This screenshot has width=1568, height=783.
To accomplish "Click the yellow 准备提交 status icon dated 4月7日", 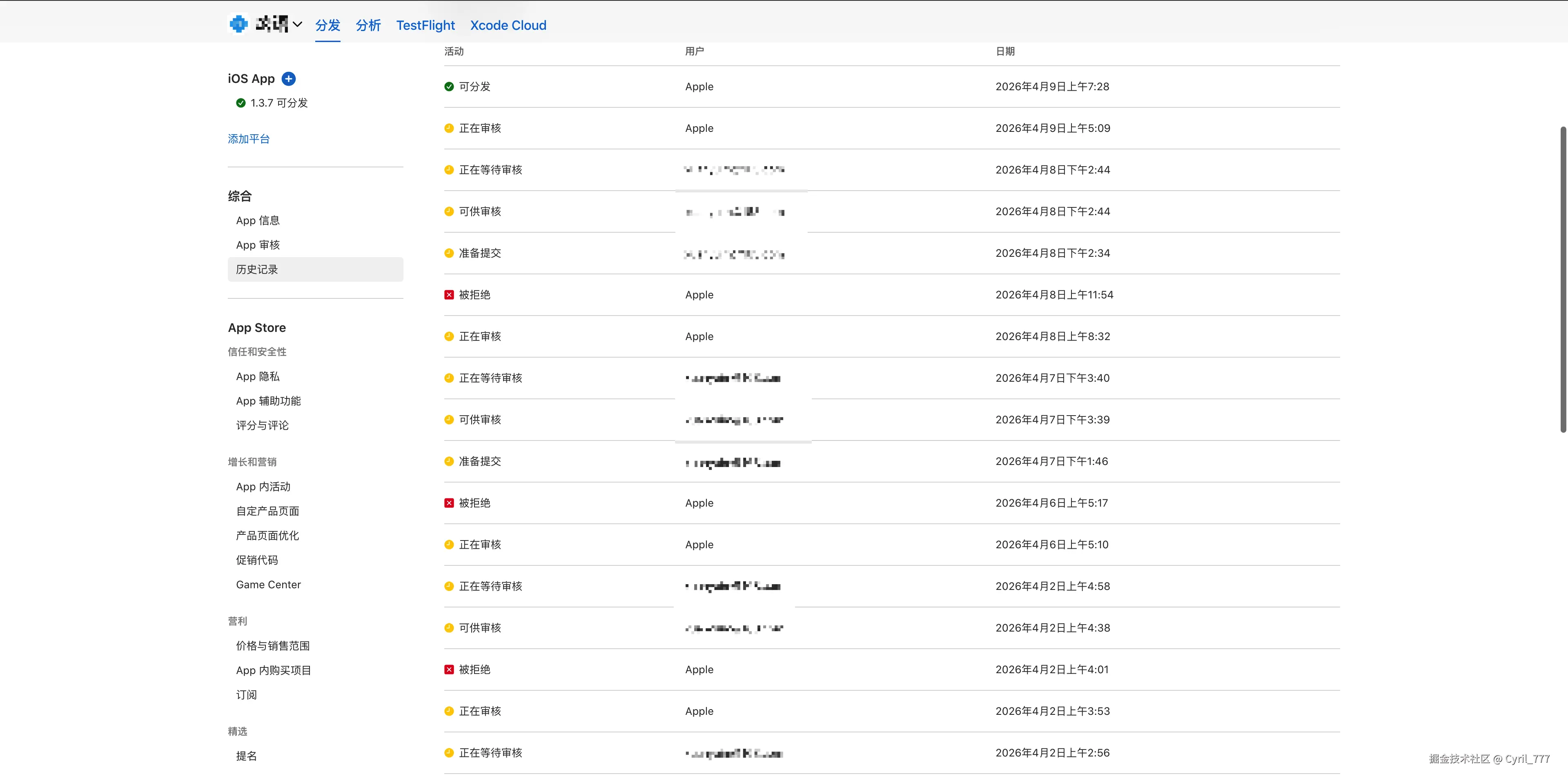I will (449, 461).
